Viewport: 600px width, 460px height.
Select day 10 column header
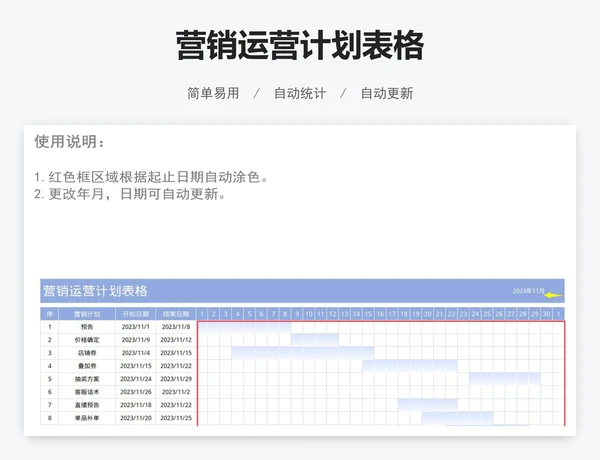309,314
